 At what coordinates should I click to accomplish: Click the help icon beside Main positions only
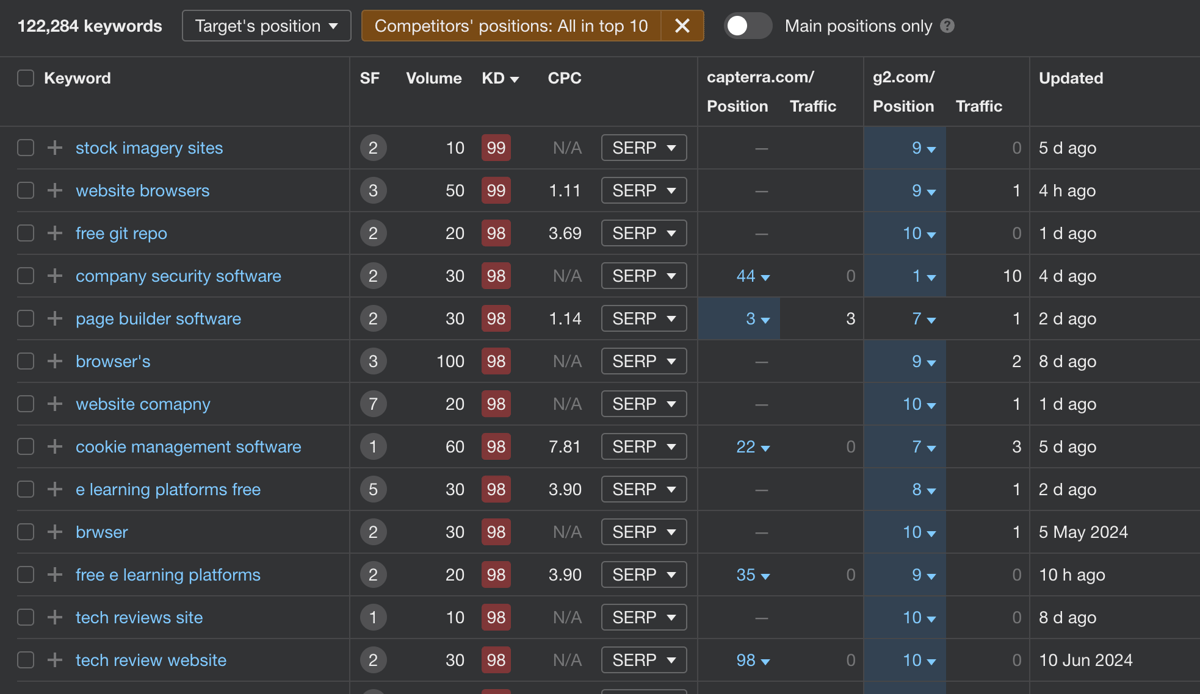click(x=947, y=26)
